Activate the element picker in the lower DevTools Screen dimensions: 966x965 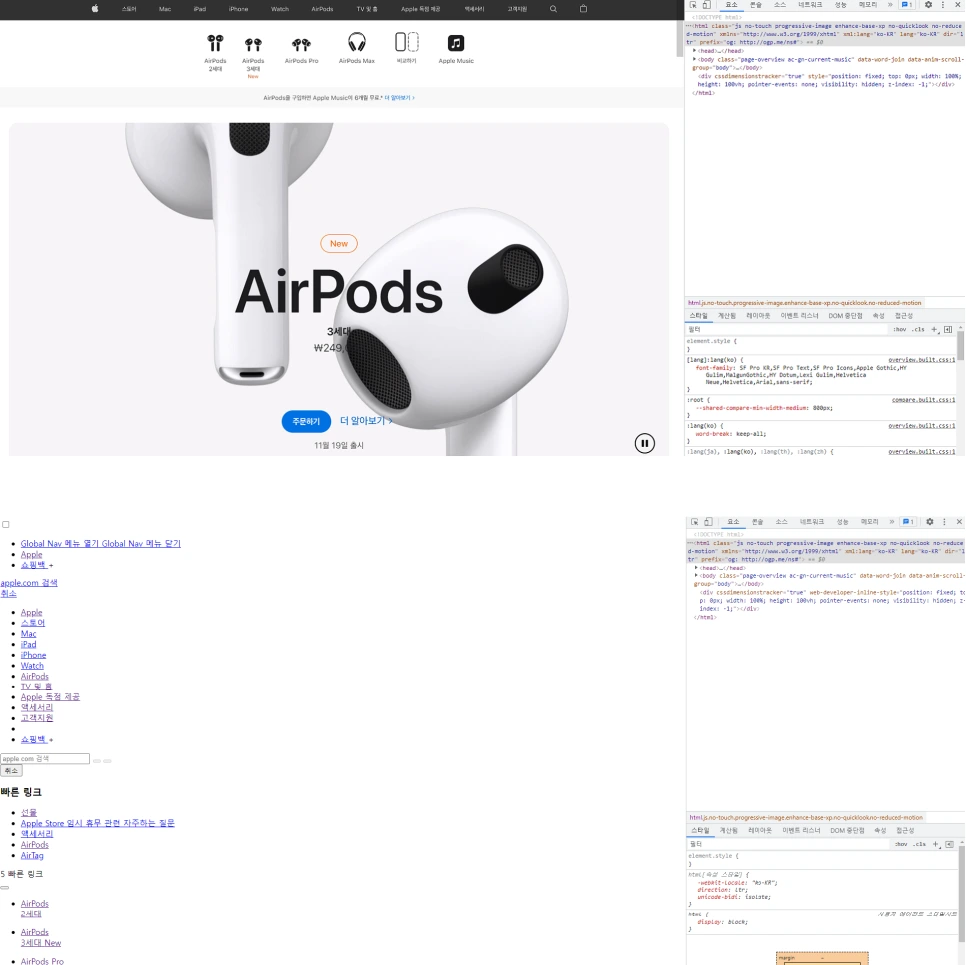click(694, 522)
